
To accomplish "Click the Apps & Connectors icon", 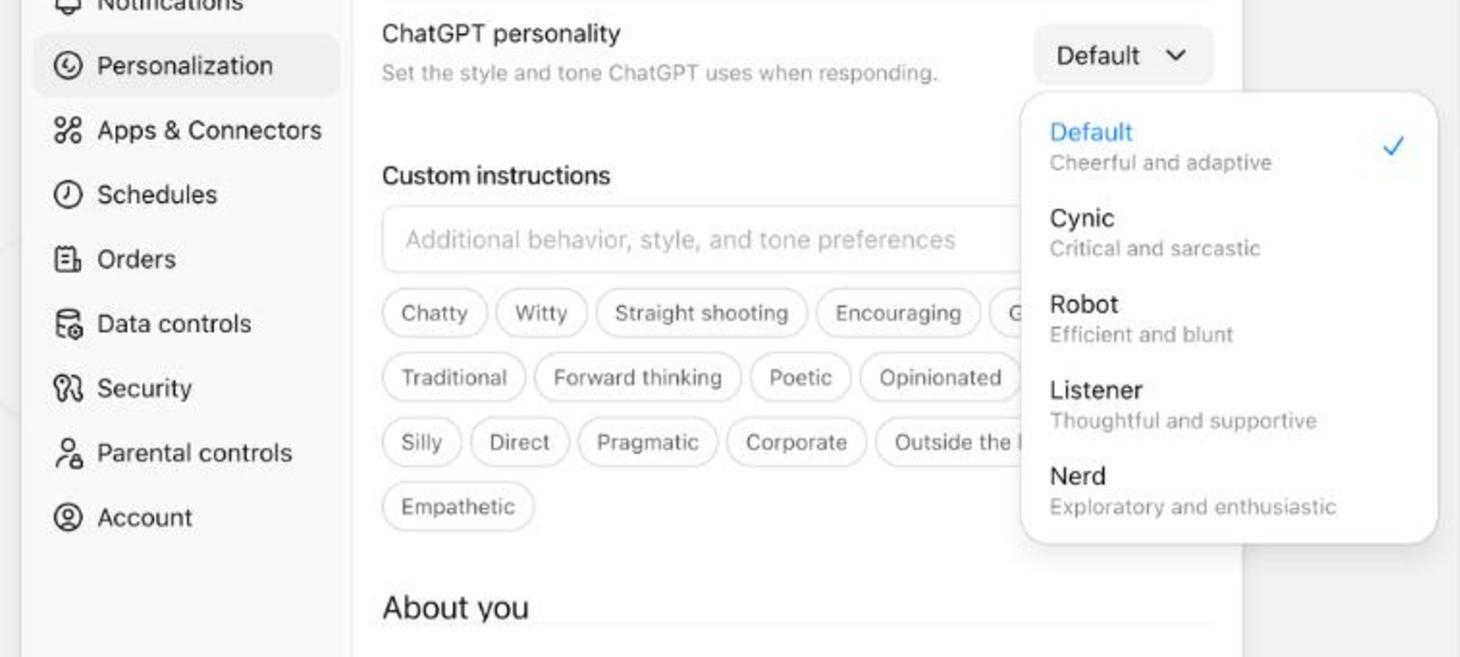I will (68, 130).
